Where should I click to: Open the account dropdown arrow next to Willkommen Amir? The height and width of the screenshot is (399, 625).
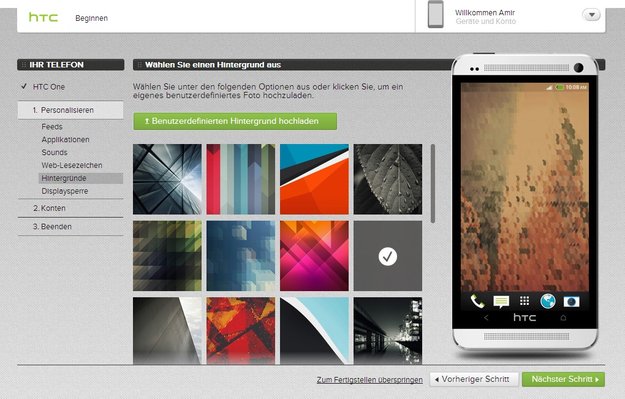click(592, 15)
